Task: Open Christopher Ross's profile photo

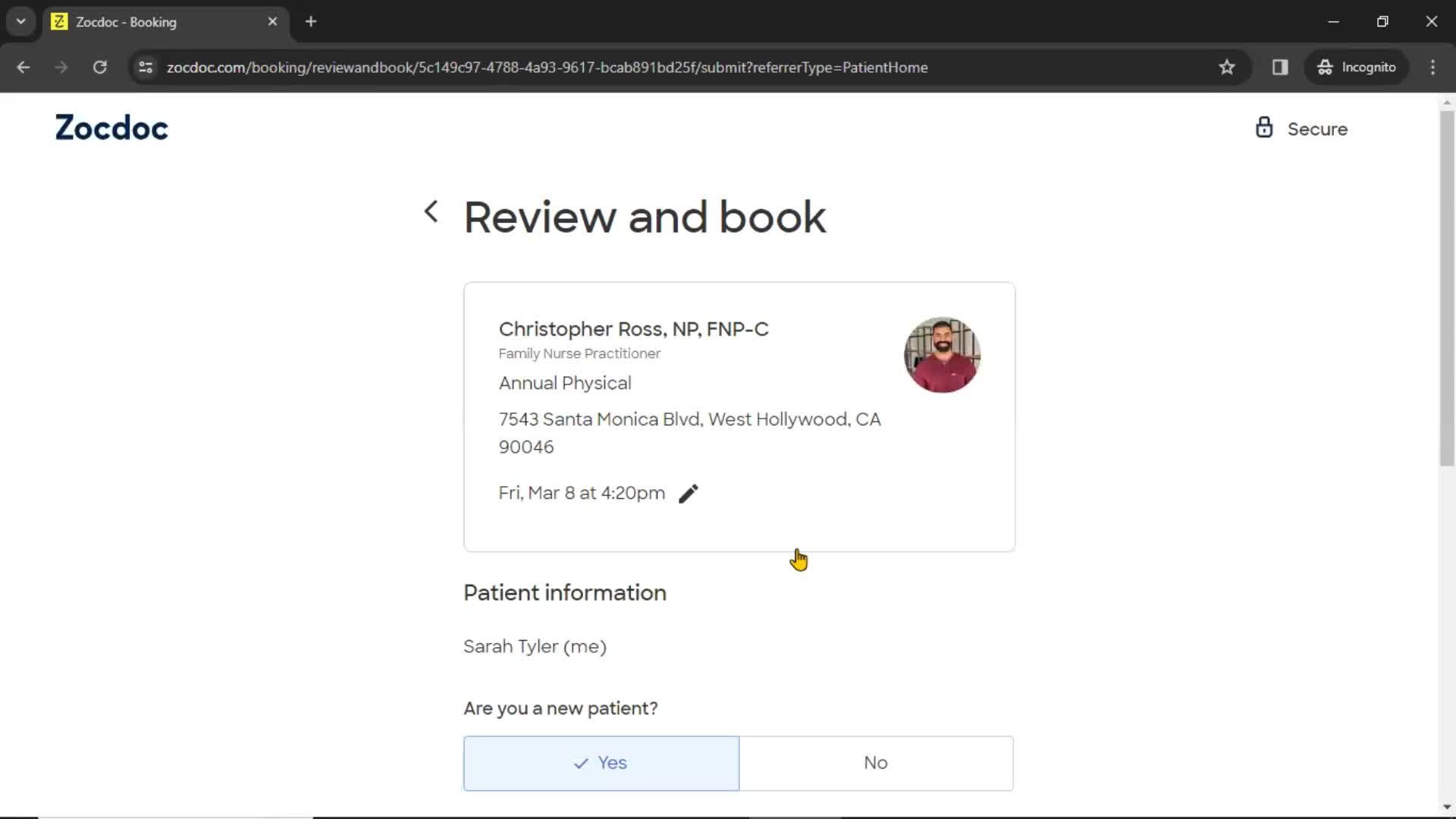Action: (x=942, y=355)
